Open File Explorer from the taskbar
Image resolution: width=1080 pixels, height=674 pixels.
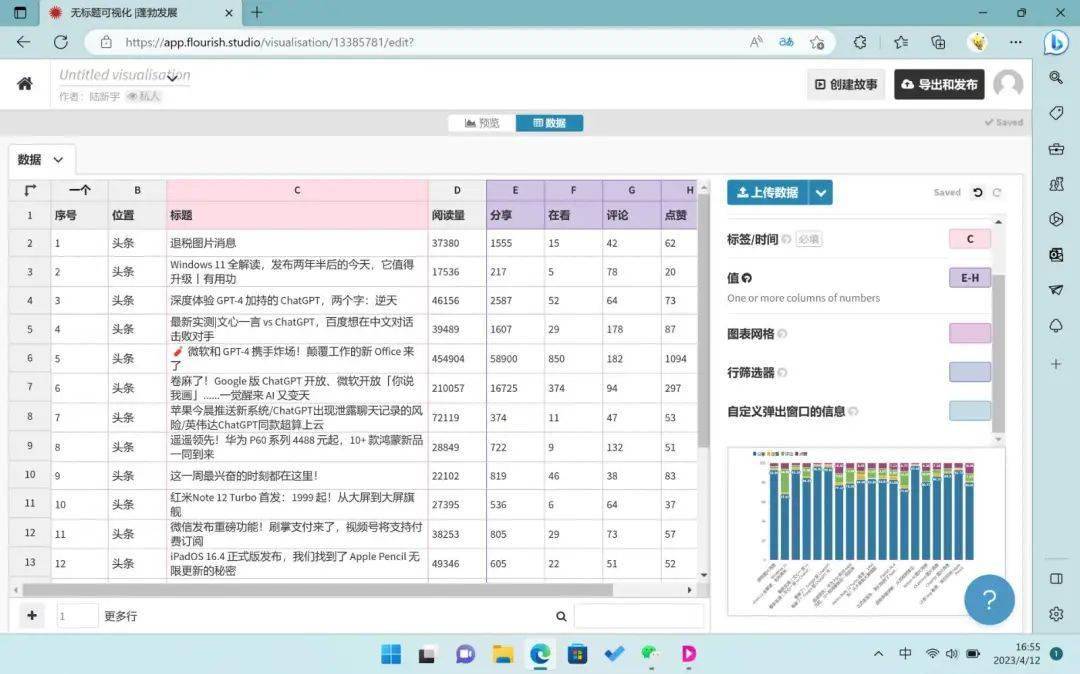click(x=503, y=654)
